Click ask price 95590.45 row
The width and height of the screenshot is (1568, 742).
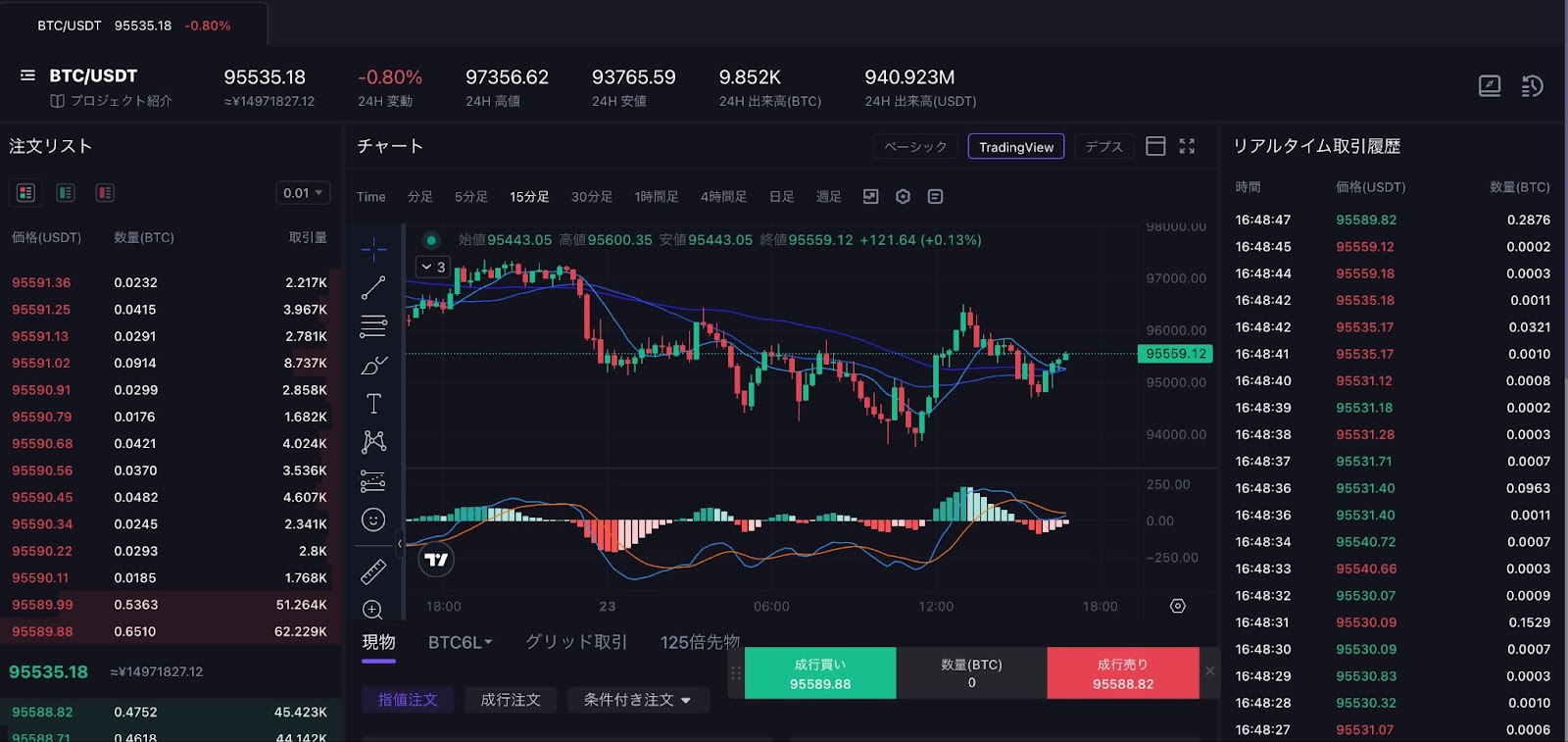[170, 498]
